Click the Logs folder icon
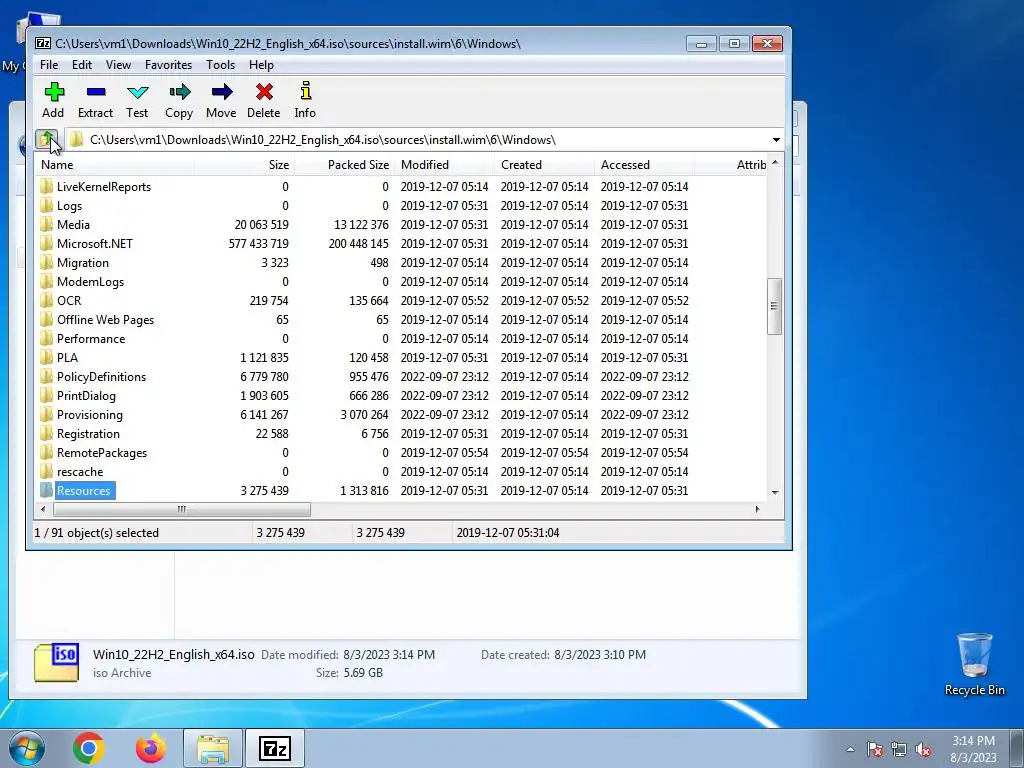The height and width of the screenshot is (768, 1024). 46,206
